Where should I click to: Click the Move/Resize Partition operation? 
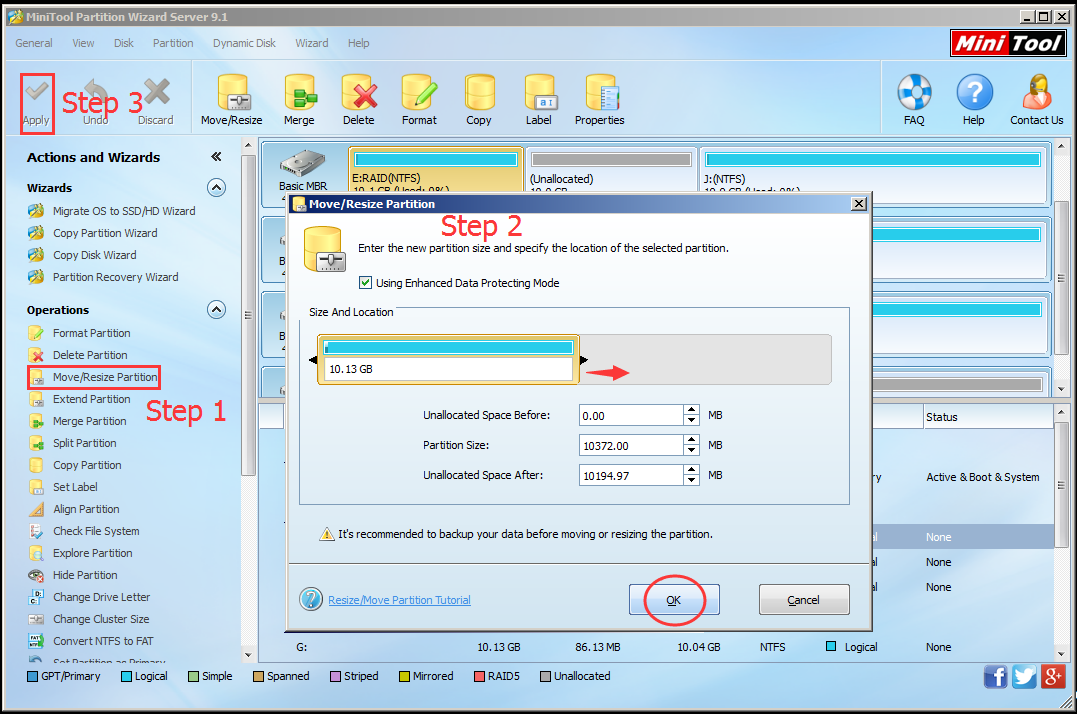105,377
